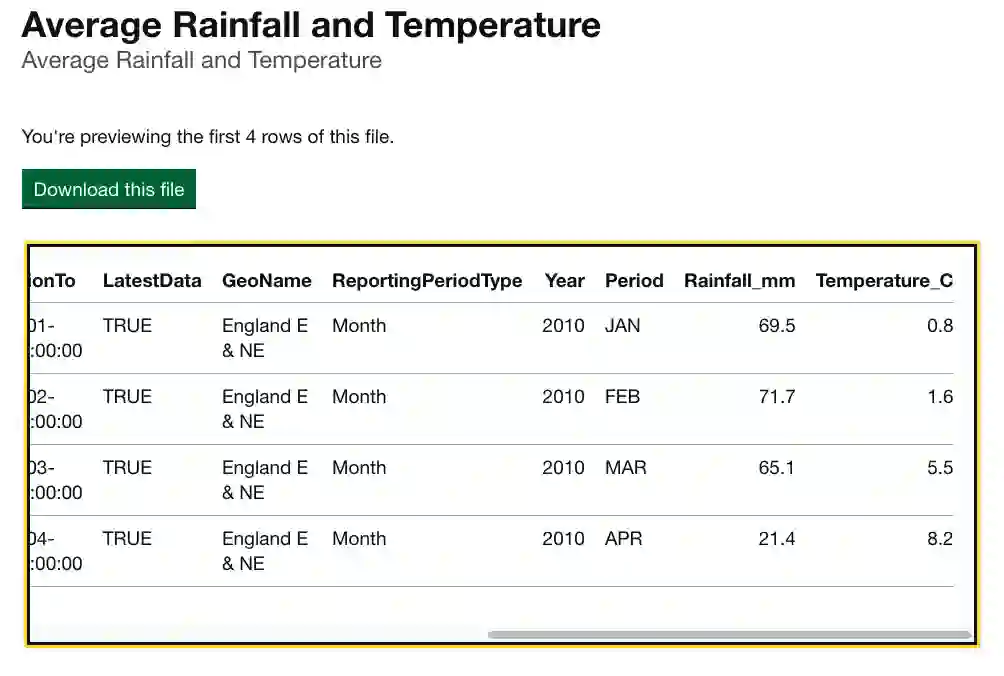
Task: Click the Rainfall_mm column header
Action: [x=740, y=281]
